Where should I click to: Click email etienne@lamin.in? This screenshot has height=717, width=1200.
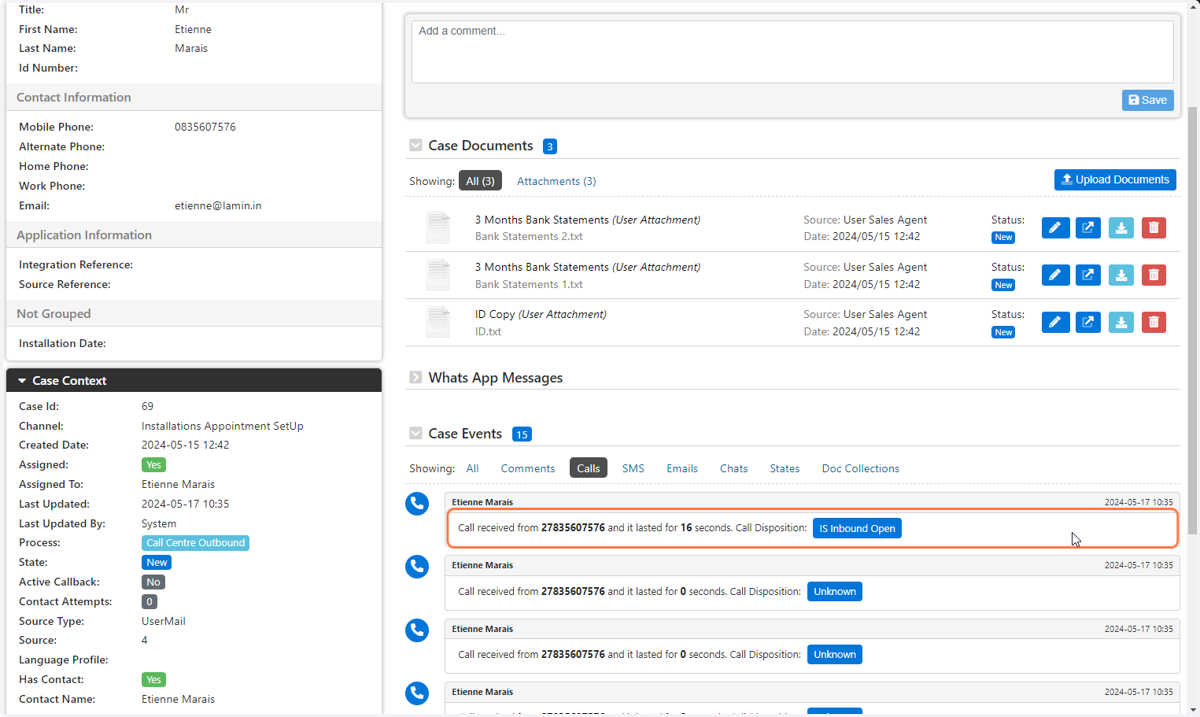[x=218, y=206]
